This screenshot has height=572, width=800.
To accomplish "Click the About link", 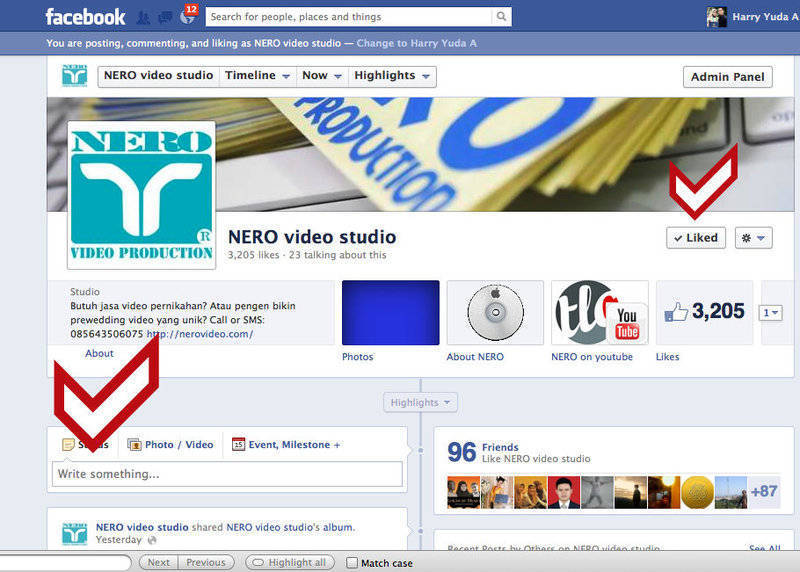I will tap(99, 354).
